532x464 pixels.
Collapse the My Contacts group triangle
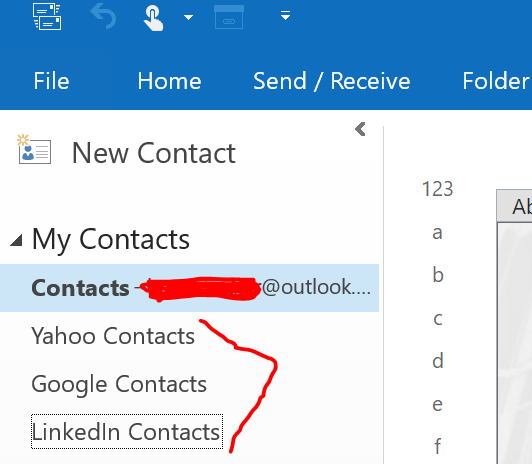click(16, 240)
